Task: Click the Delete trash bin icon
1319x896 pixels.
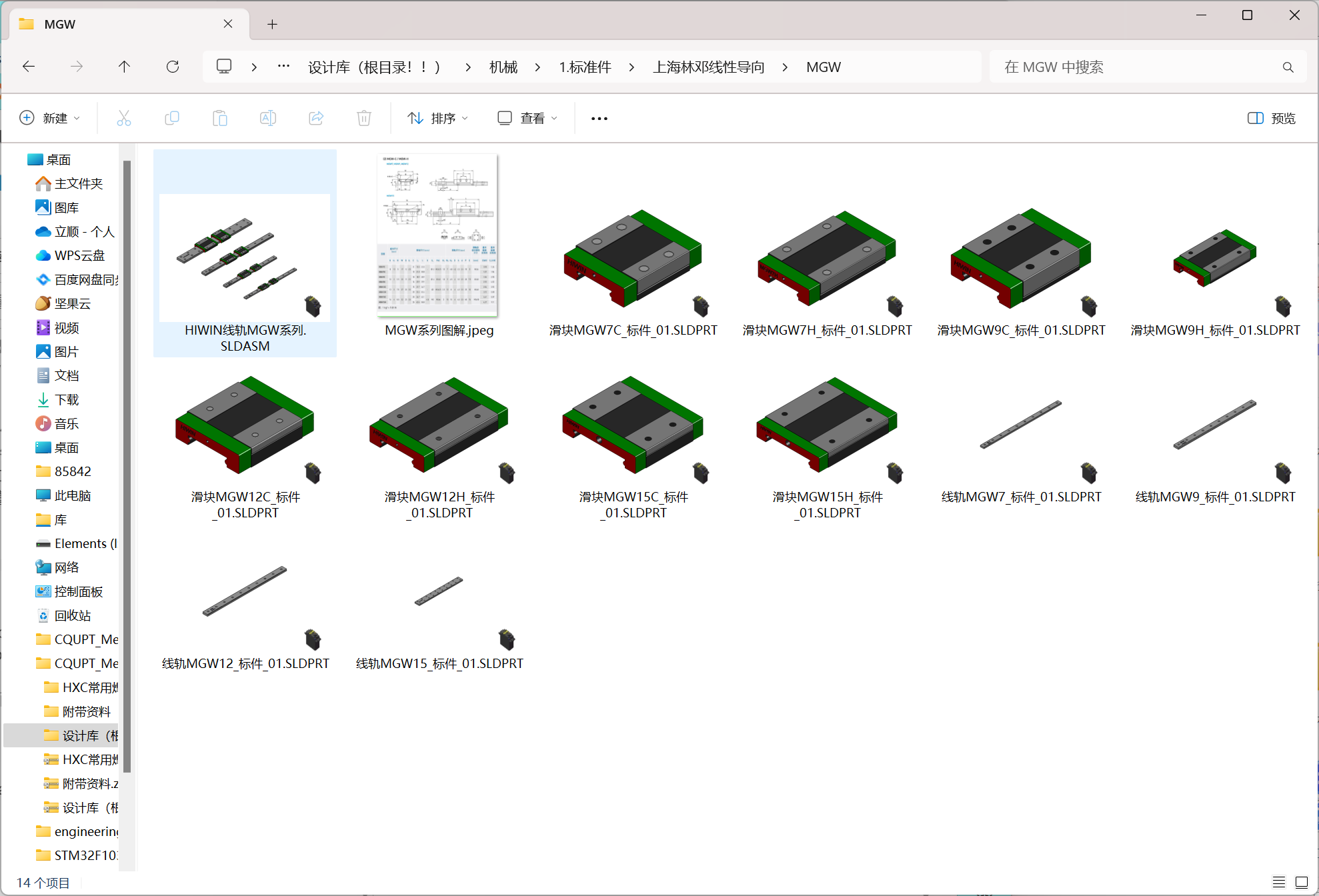Action: [x=364, y=118]
